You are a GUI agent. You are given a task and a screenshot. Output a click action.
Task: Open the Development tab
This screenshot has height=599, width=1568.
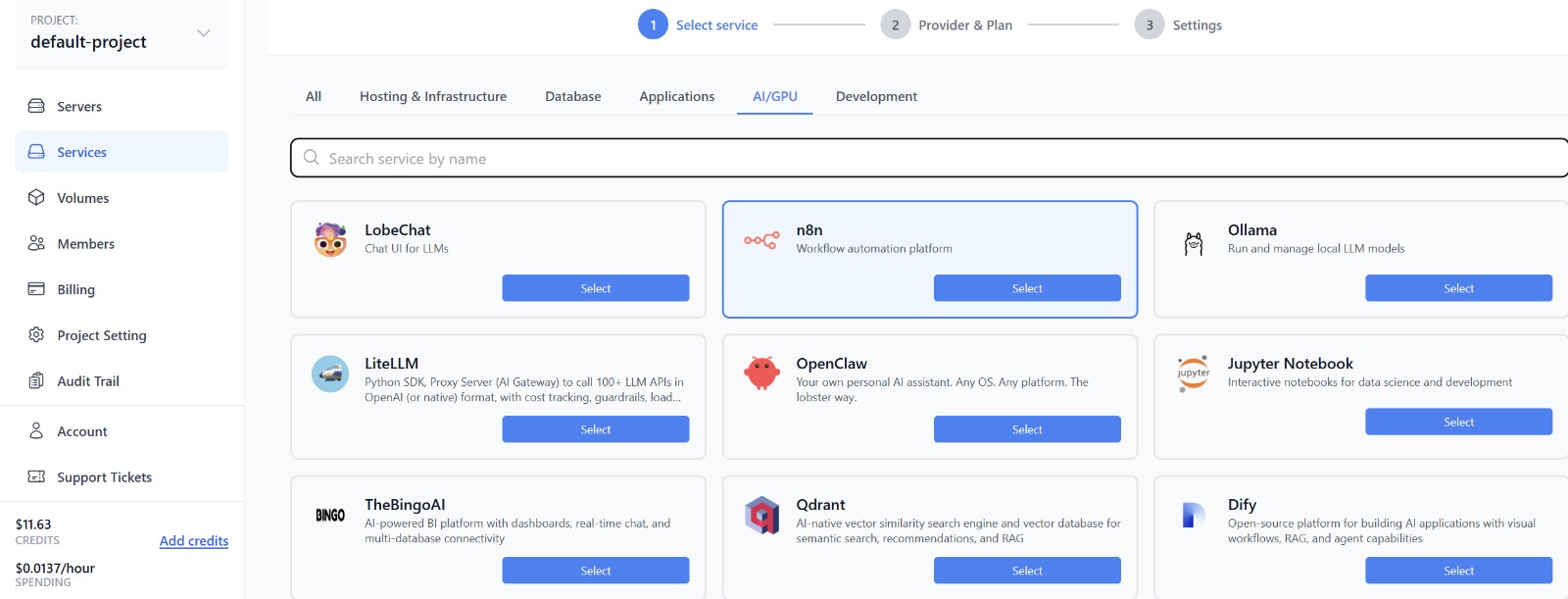(x=876, y=96)
